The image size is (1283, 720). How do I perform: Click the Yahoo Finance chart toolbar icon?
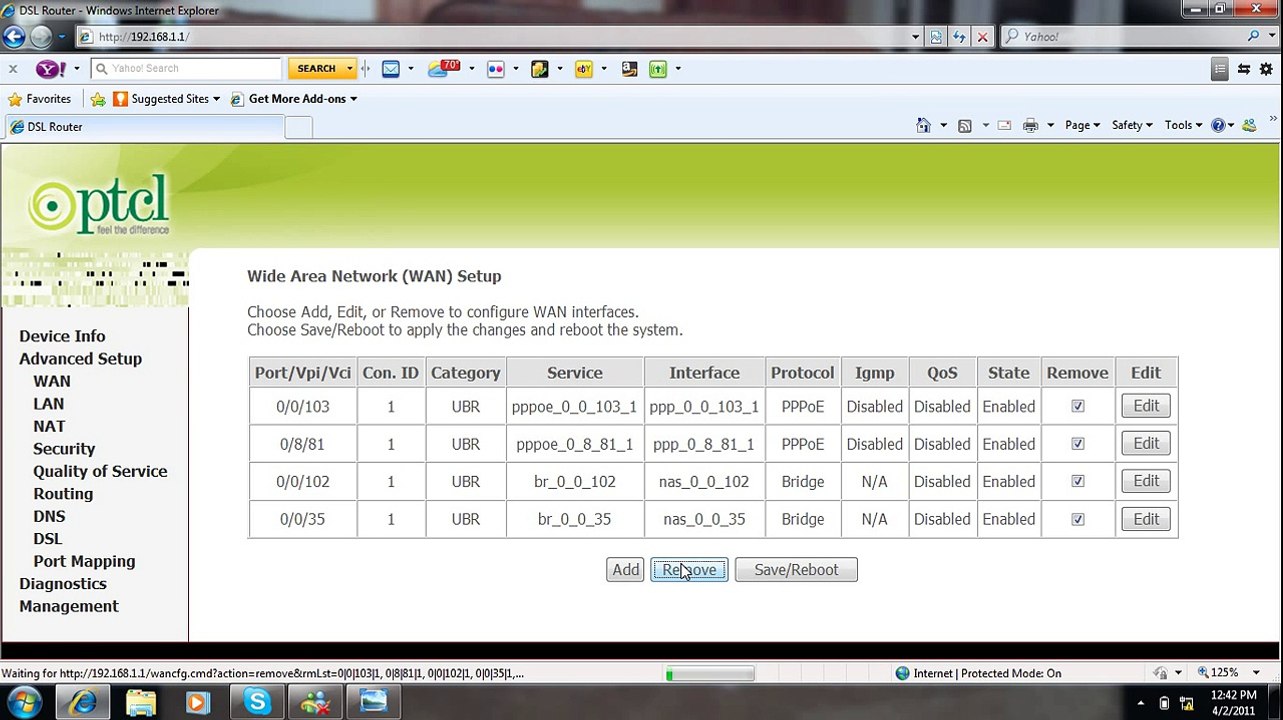click(x=540, y=69)
